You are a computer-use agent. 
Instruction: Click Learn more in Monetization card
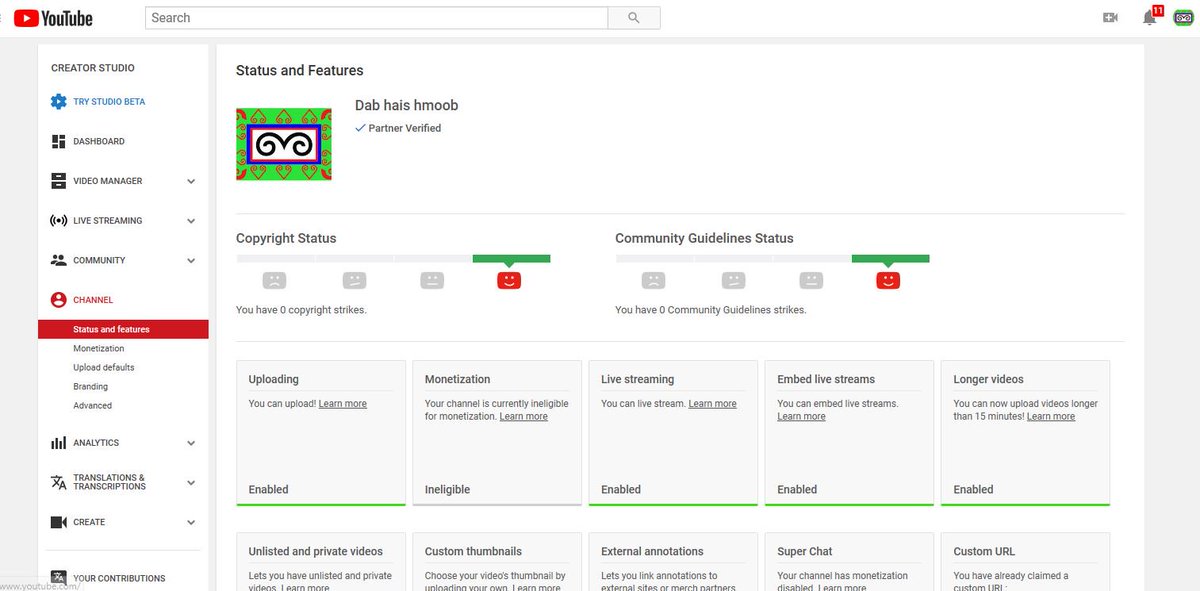pos(524,416)
